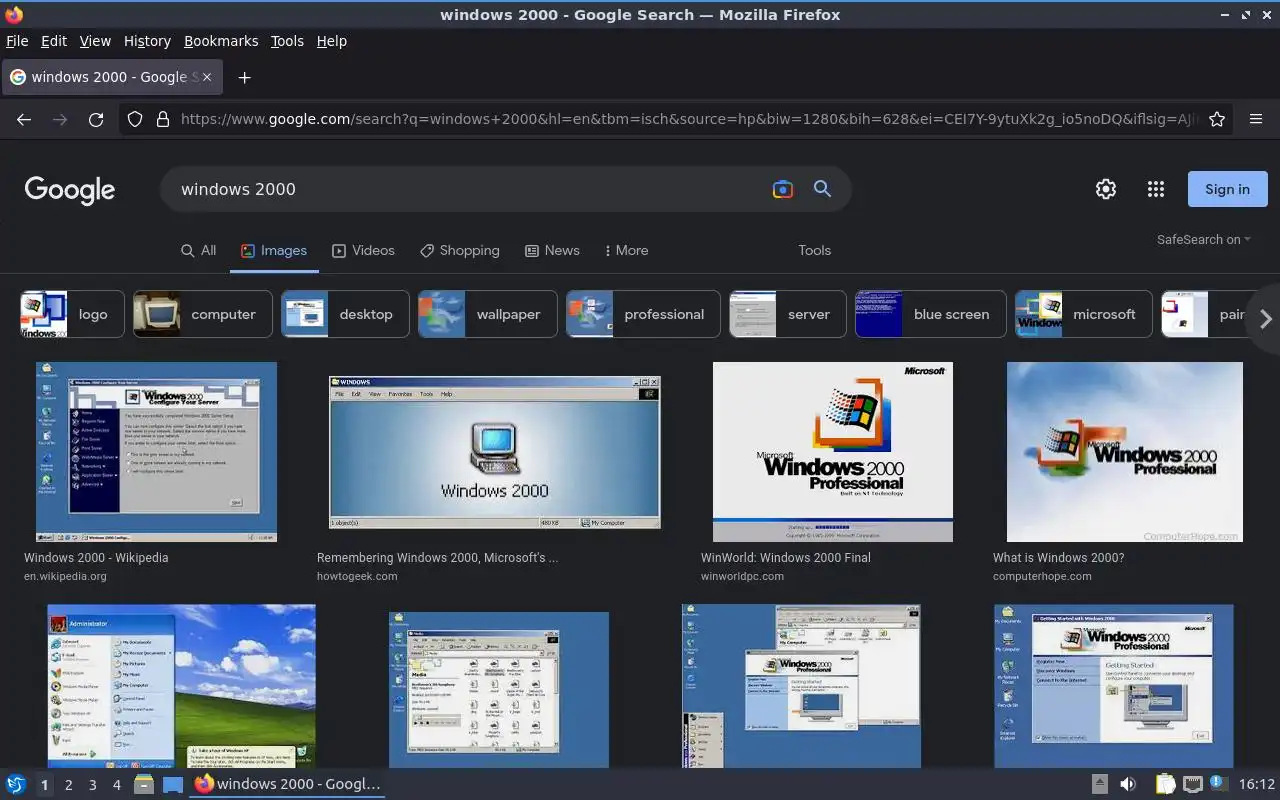Filter images by the microsoft chip
Image resolution: width=1280 pixels, height=800 pixels.
click(1084, 314)
